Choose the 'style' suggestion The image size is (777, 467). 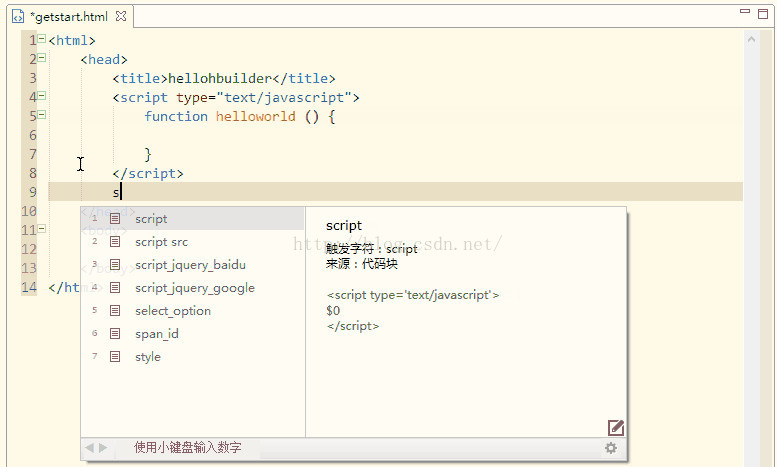(x=192, y=356)
